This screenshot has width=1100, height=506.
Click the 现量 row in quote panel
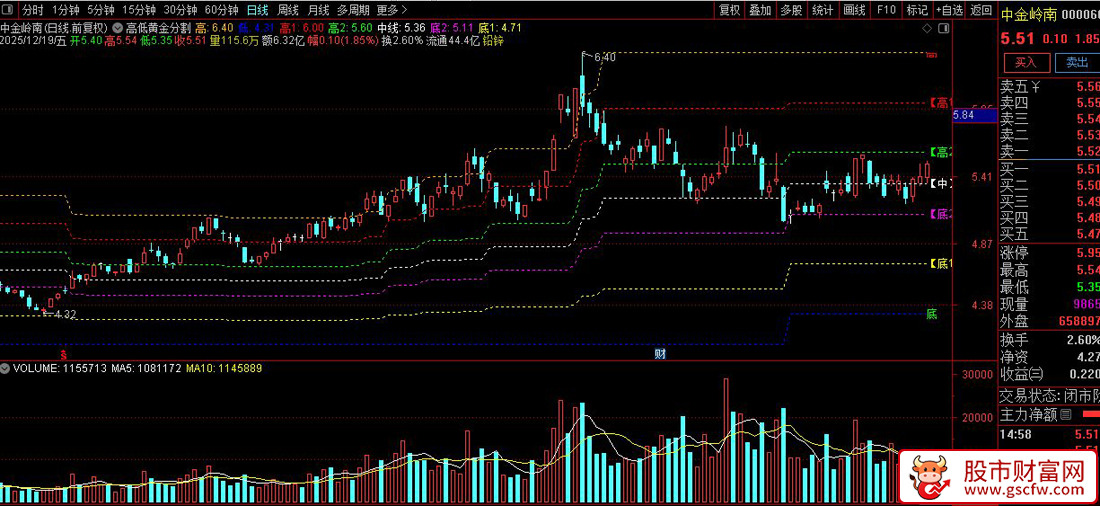pos(1049,304)
